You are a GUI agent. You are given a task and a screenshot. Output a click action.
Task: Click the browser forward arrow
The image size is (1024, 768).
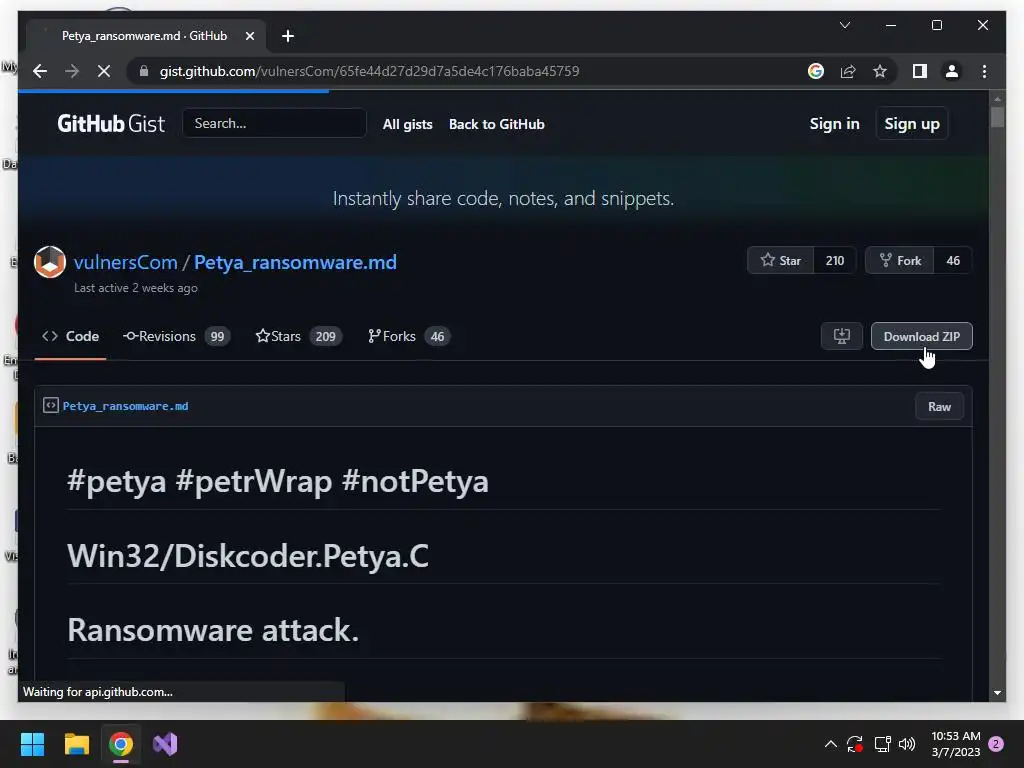tap(72, 71)
